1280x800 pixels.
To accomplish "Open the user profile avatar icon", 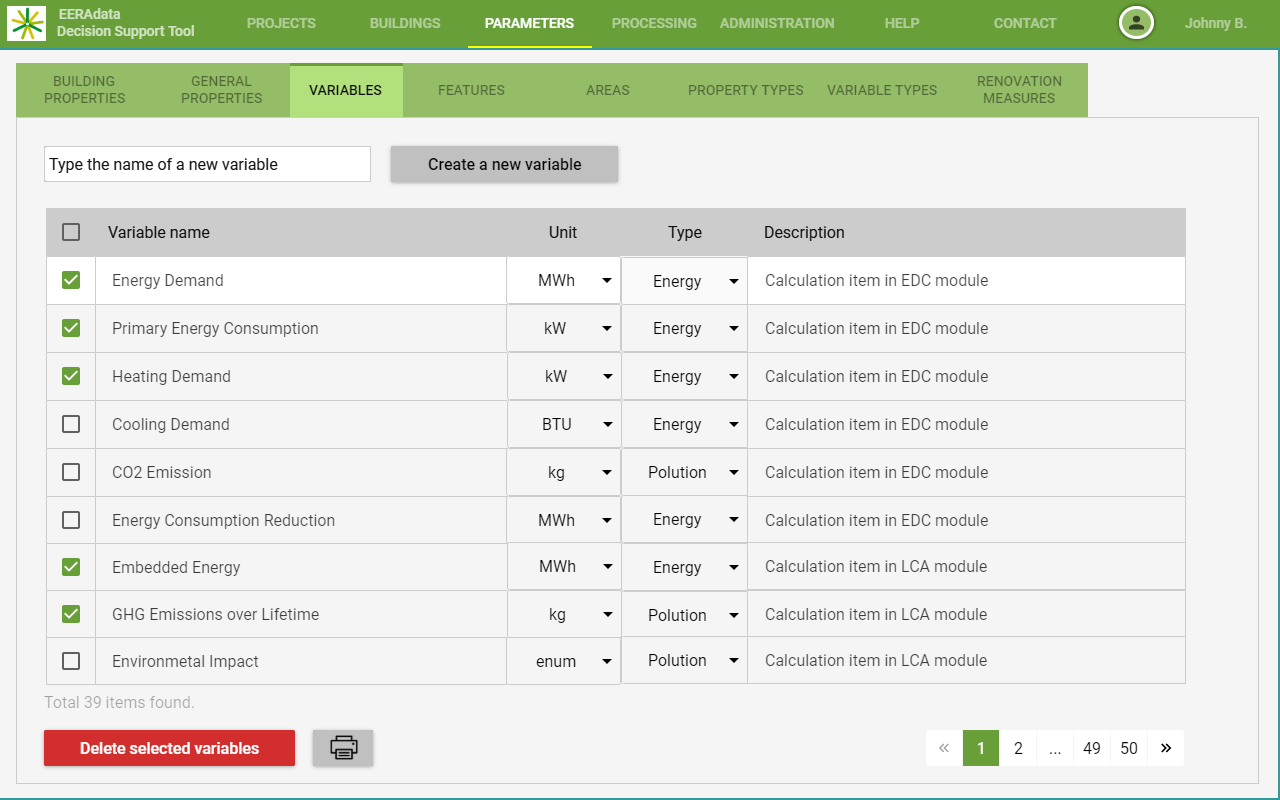I will 1136,23.
